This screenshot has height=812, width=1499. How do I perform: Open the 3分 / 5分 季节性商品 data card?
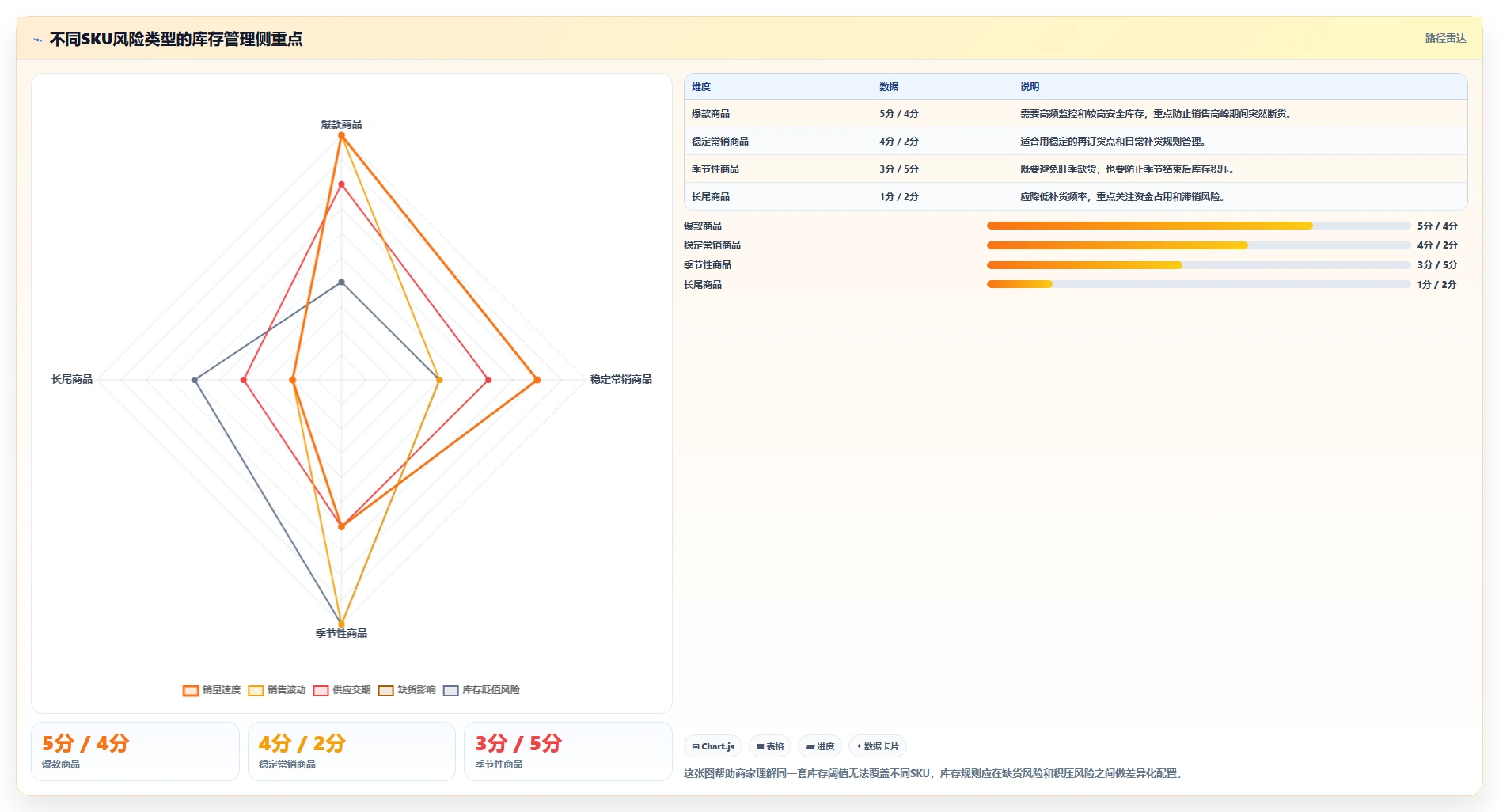click(568, 751)
